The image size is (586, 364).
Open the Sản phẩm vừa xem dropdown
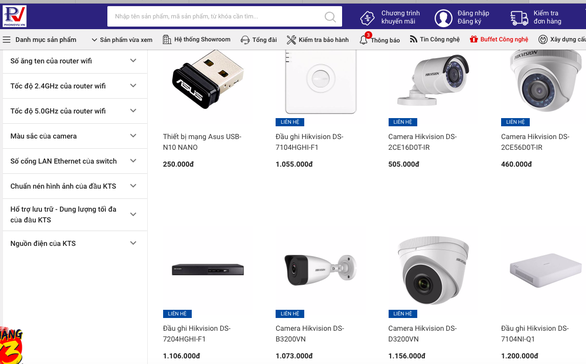pos(122,40)
